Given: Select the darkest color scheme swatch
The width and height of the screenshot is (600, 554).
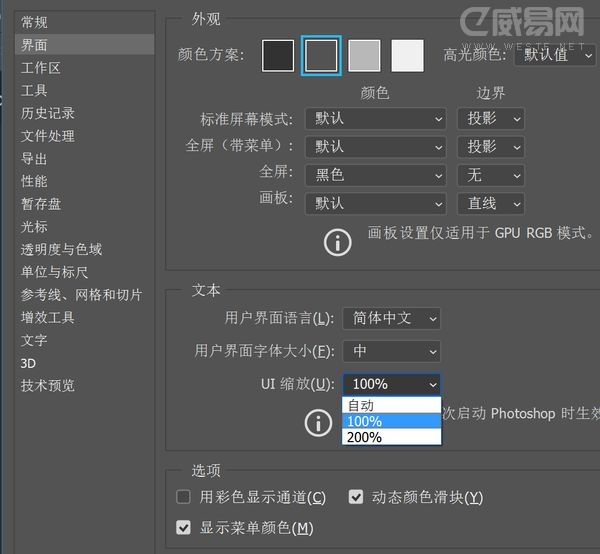Looking at the screenshot, I should point(278,56).
